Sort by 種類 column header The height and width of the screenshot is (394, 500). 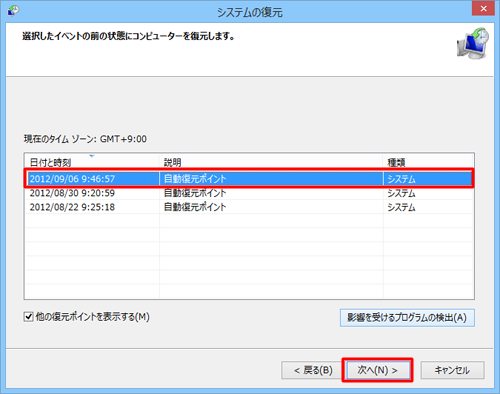click(429, 162)
